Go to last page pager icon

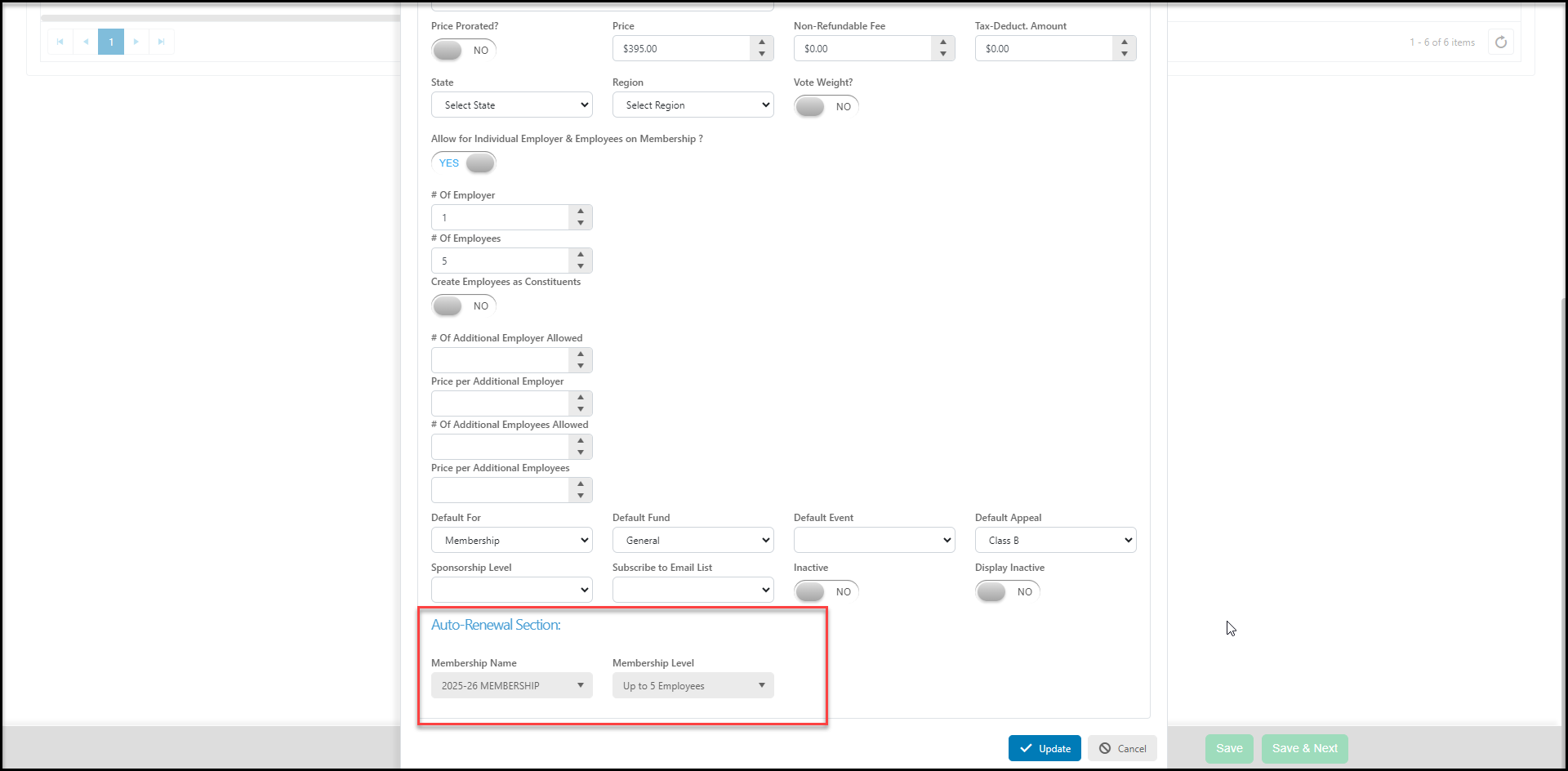click(x=162, y=42)
